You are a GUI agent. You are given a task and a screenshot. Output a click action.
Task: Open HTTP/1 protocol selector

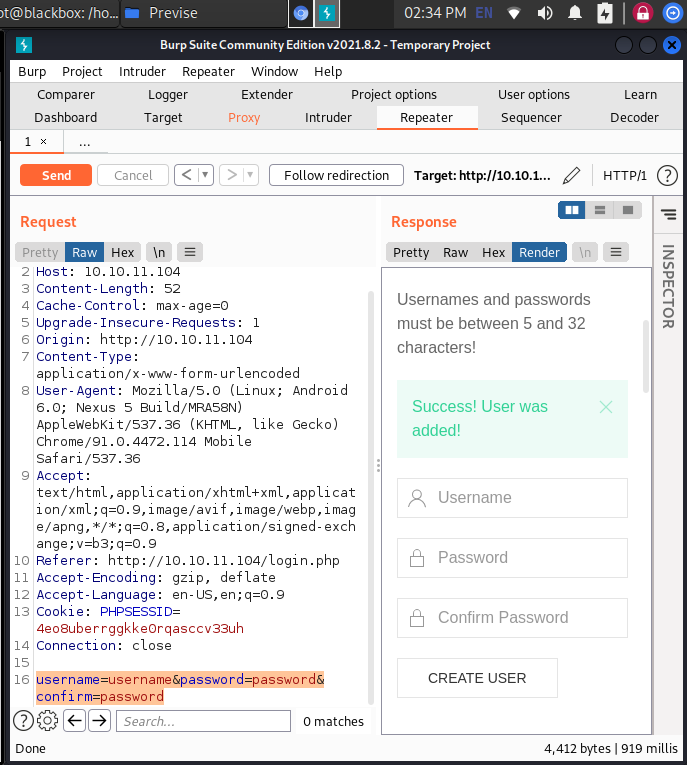pyautogui.click(x=625, y=176)
